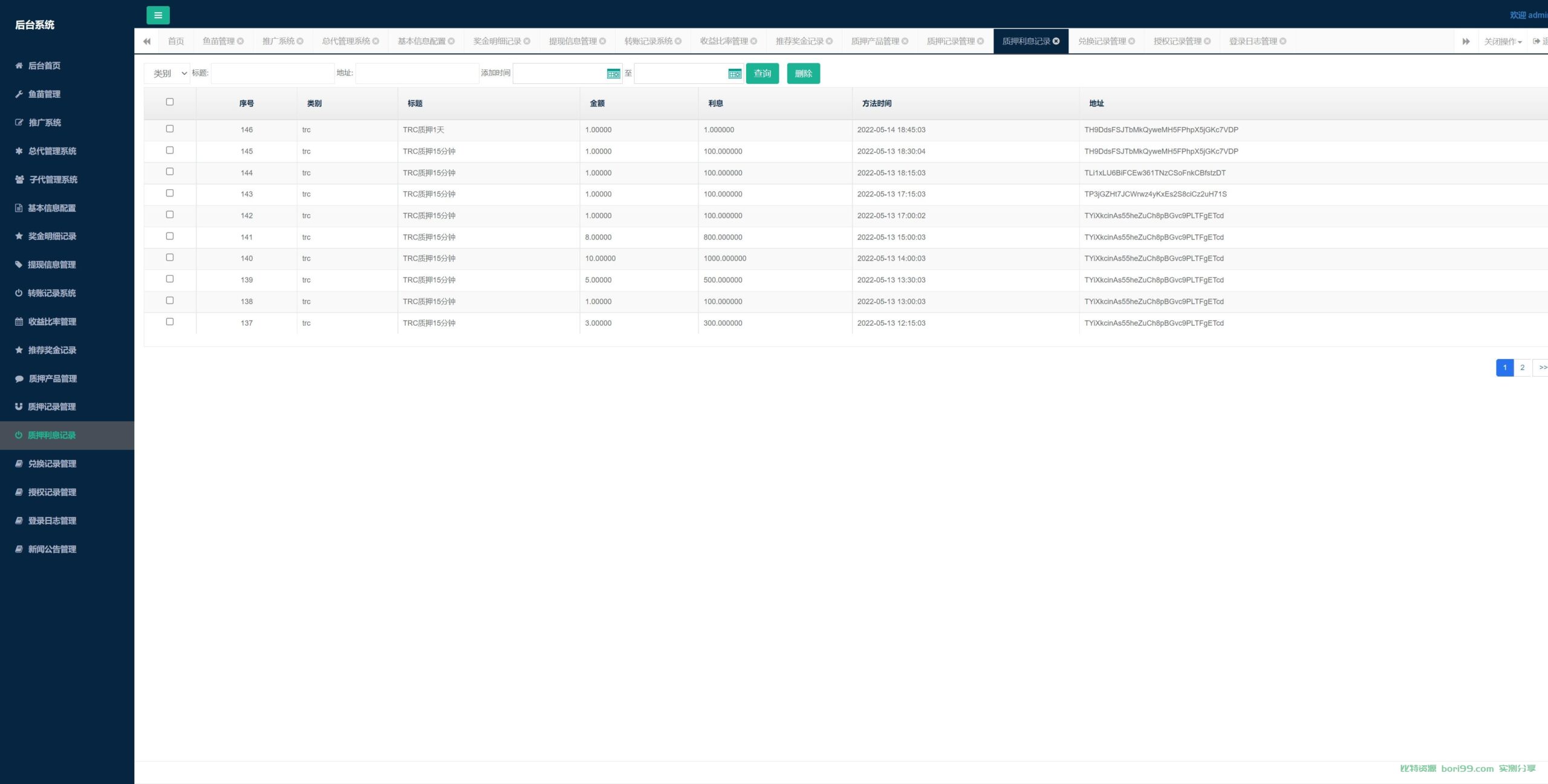Click the >> next page button
Viewport: 1548px width, 784px height.
1541,368
